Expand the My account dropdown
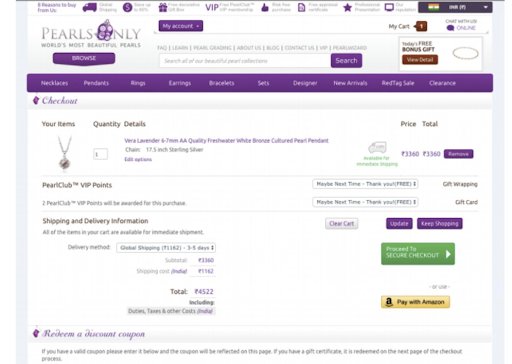The width and height of the screenshot is (512, 364). (181, 26)
